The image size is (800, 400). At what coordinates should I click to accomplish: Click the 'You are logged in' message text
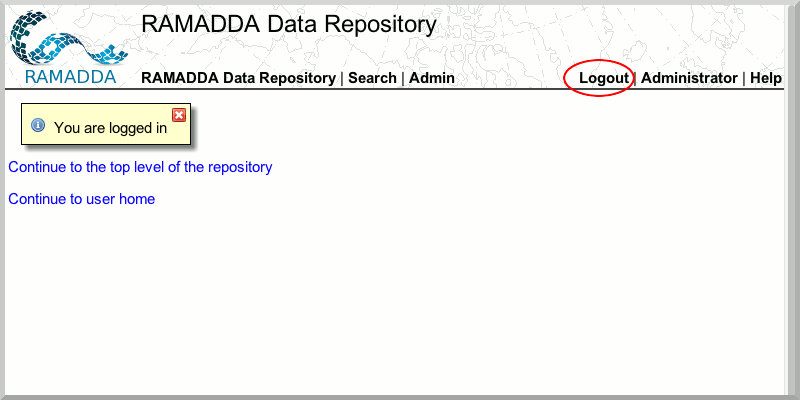pyautogui.click(x=110, y=128)
